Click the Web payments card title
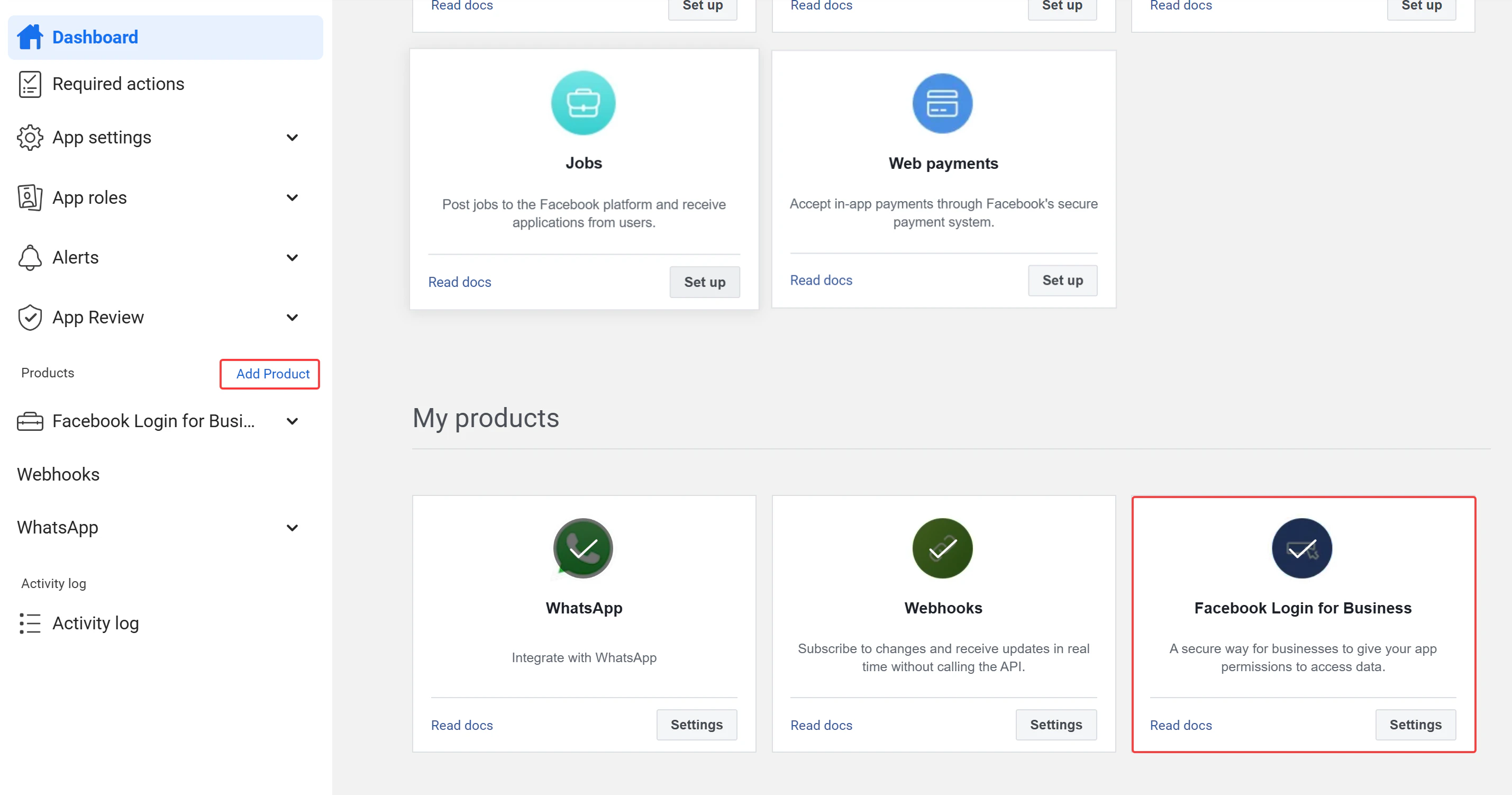The image size is (1512, 795). pos(943,163)
